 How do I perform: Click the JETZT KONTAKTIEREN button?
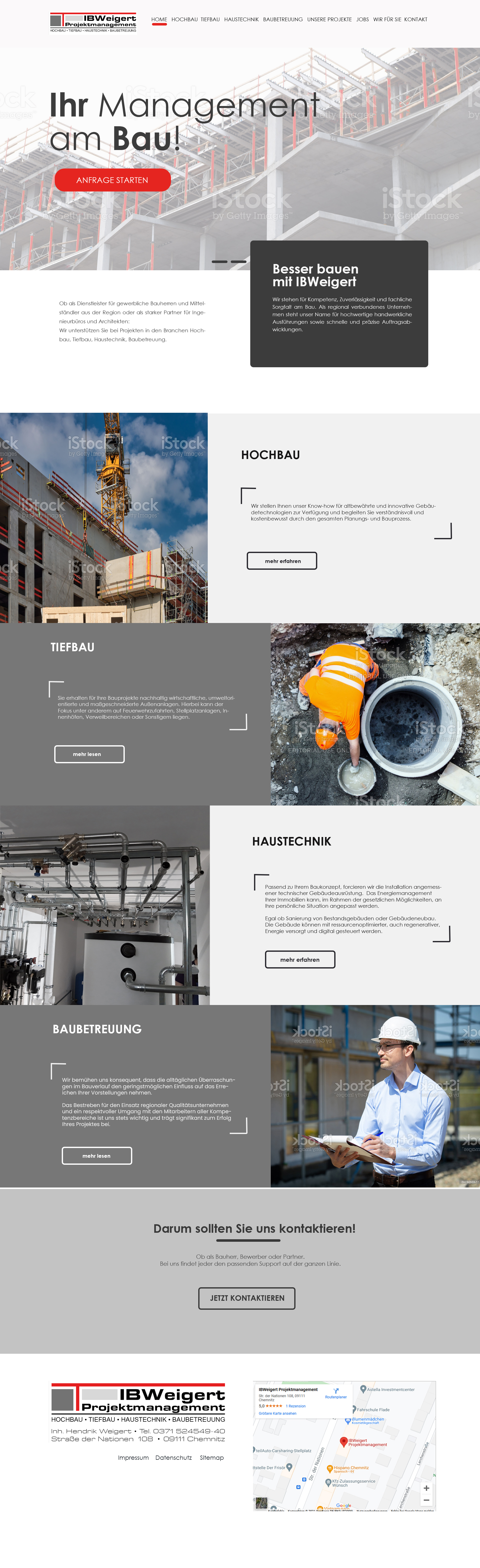click(247, 1298)
